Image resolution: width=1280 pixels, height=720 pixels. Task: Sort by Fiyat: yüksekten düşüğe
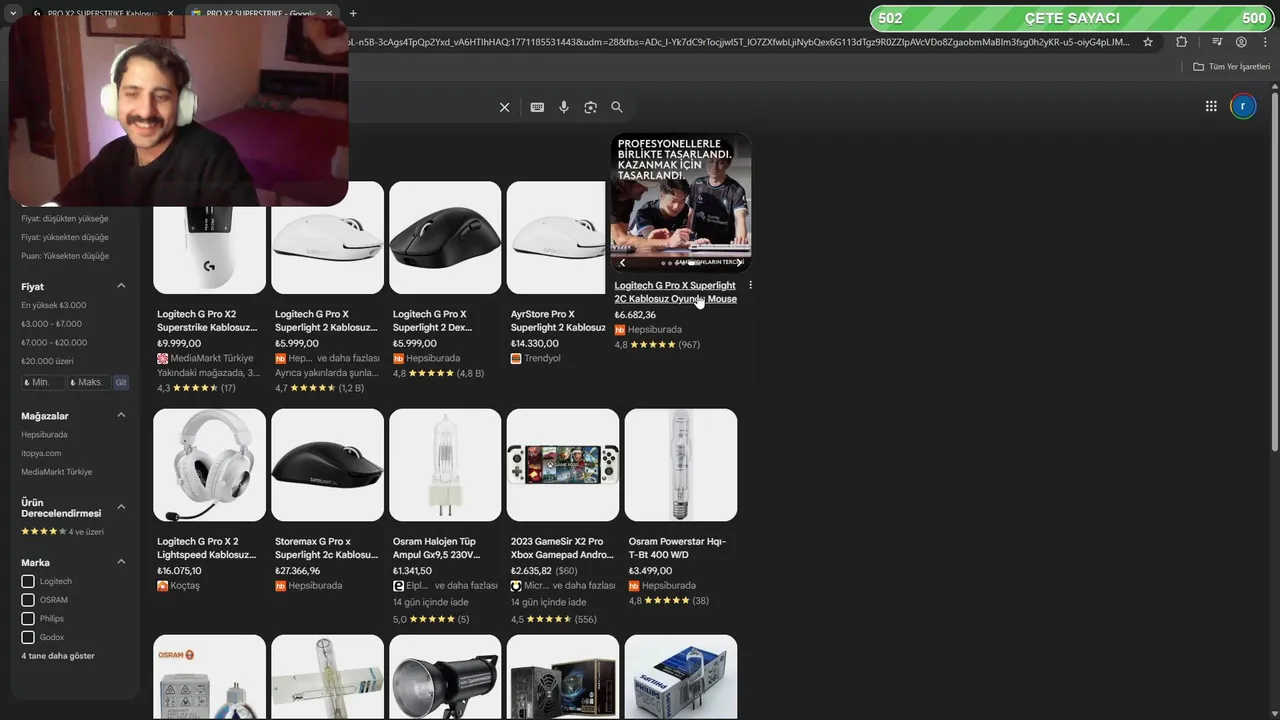click(65, 237)
